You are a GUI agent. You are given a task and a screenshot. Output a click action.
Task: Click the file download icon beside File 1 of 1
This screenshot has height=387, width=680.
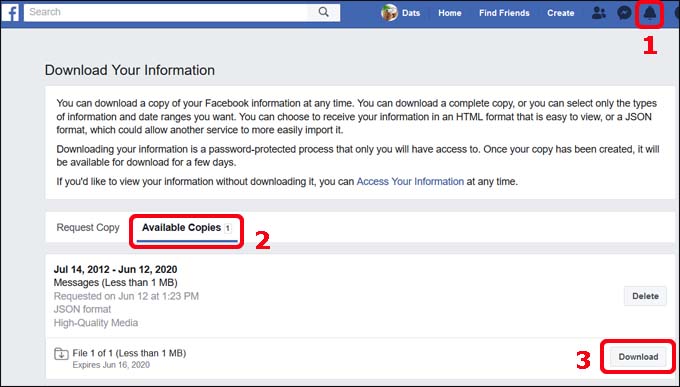tap(61, 354)
